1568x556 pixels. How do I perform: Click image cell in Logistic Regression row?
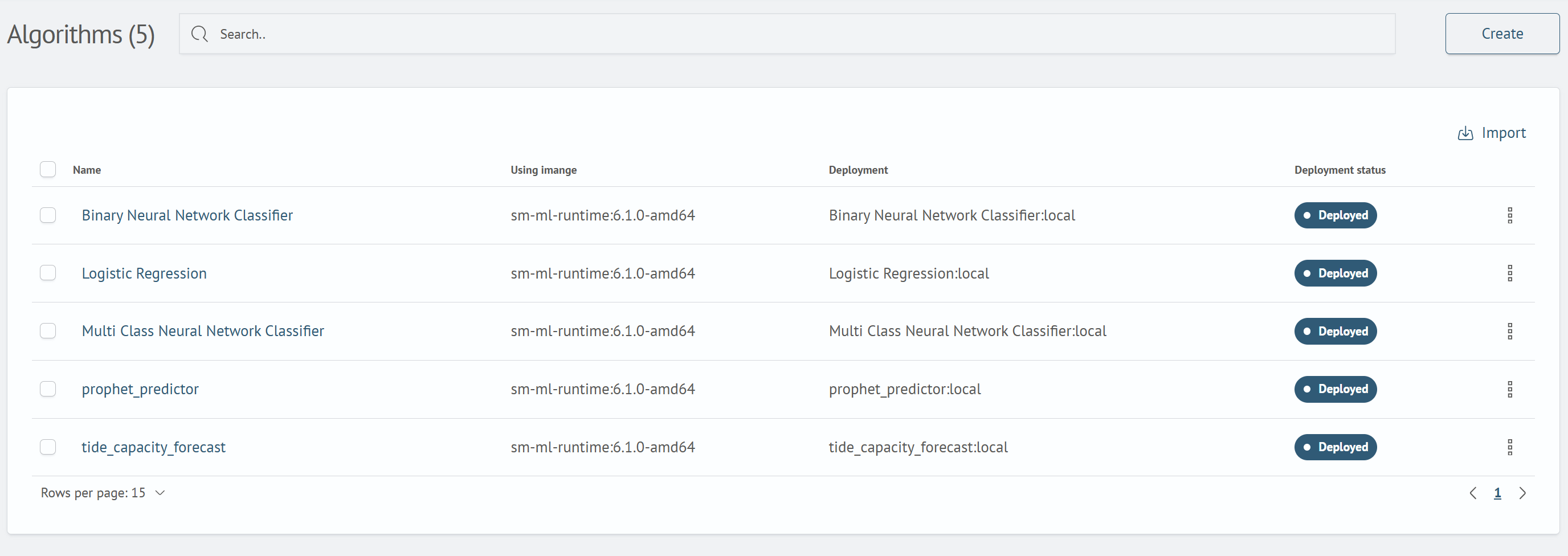coord(603,273)
